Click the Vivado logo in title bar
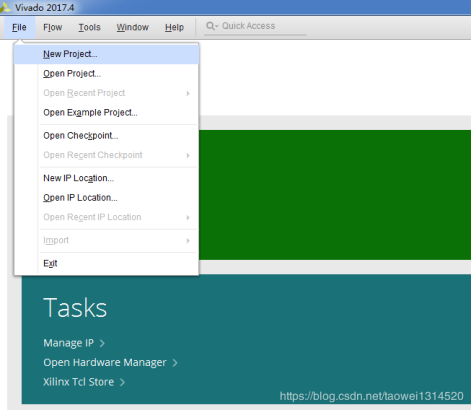 [x=5, y=7]
